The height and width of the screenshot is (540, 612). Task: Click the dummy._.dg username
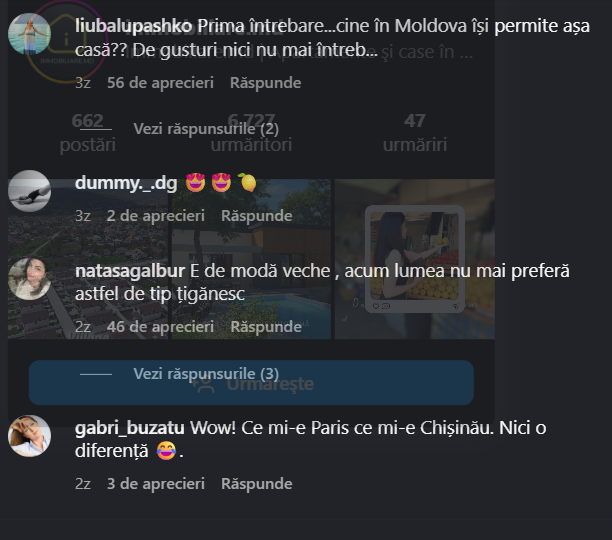coord(126,183)
